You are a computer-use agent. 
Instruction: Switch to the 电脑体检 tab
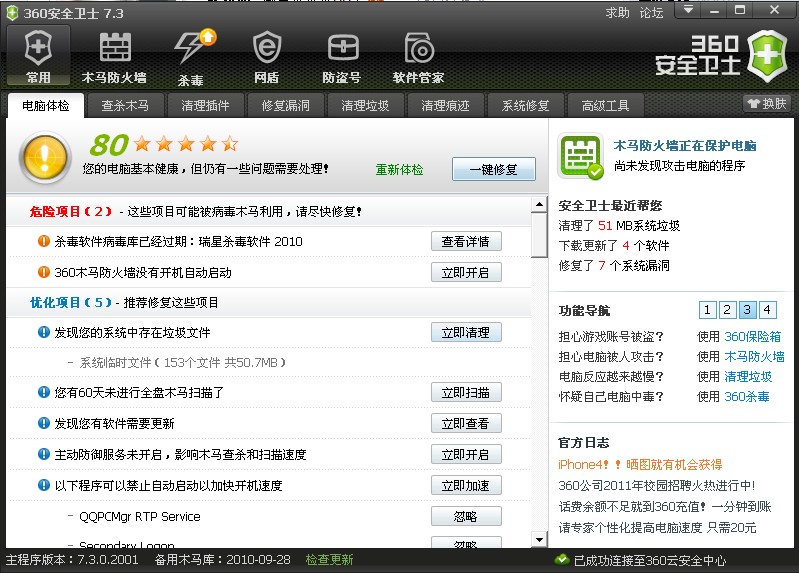pyautogui.click(x=46, y=106)
